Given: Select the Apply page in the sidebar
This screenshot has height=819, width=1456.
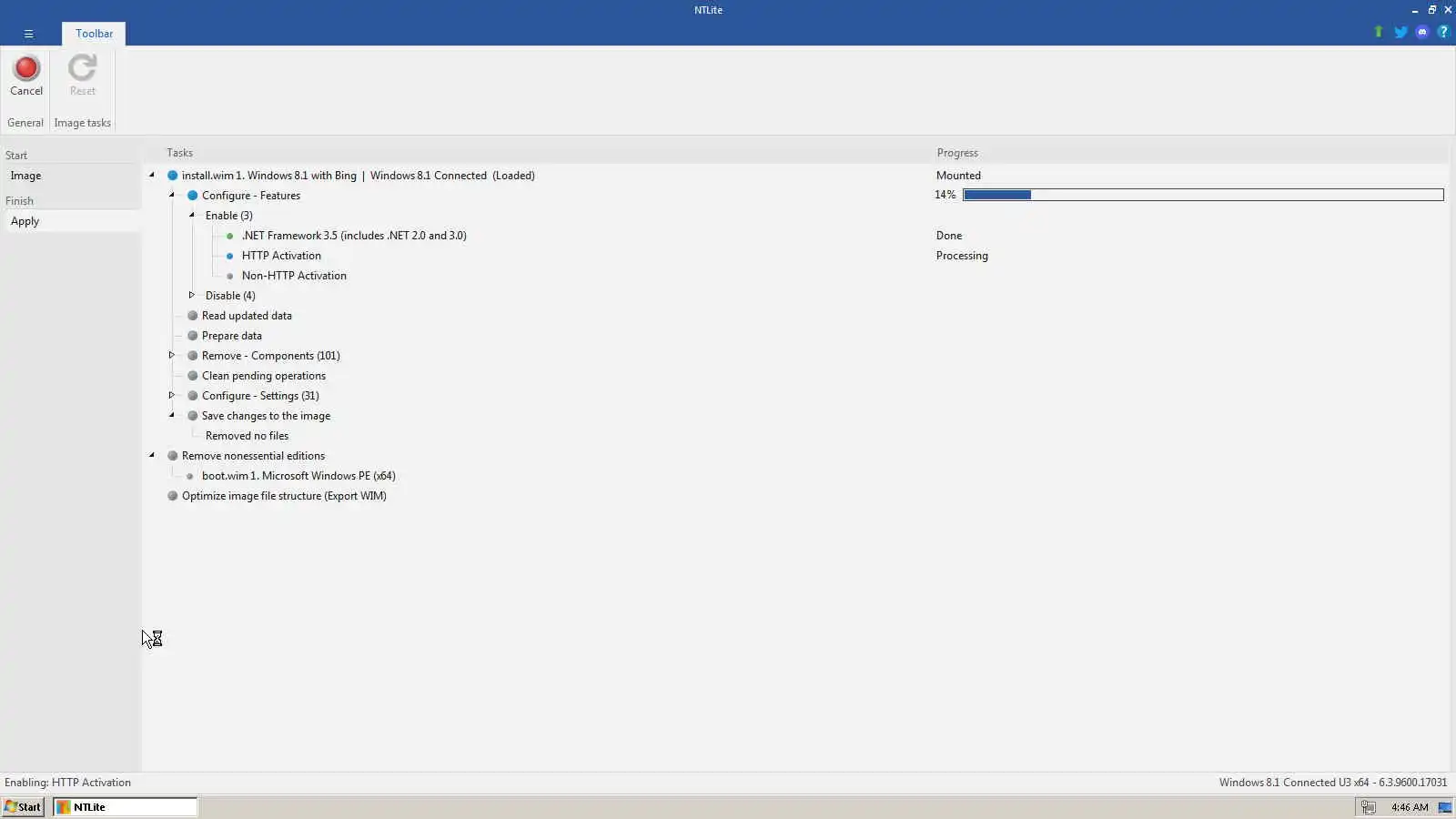Looking at the screenshot, I should coord(71,221).
